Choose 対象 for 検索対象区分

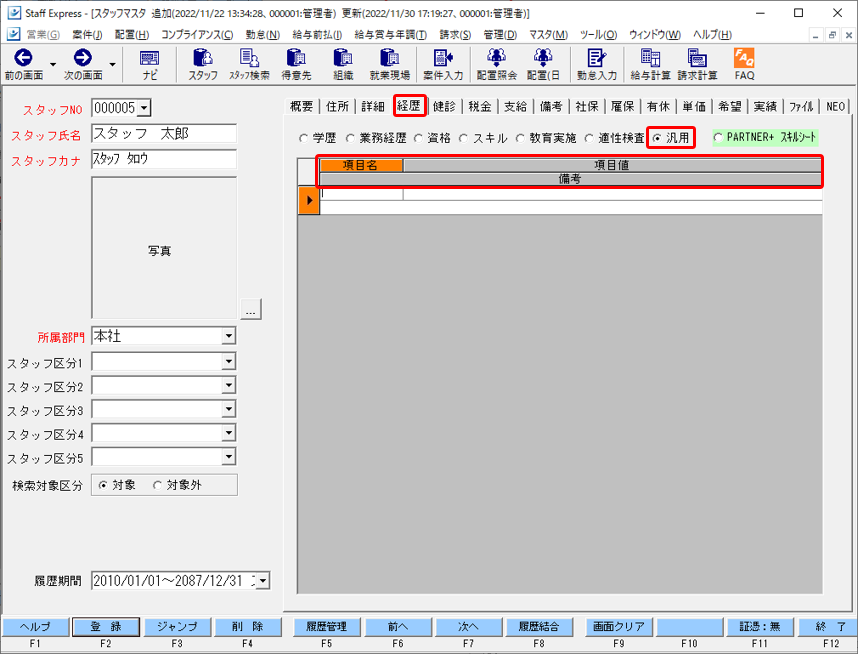103,485
